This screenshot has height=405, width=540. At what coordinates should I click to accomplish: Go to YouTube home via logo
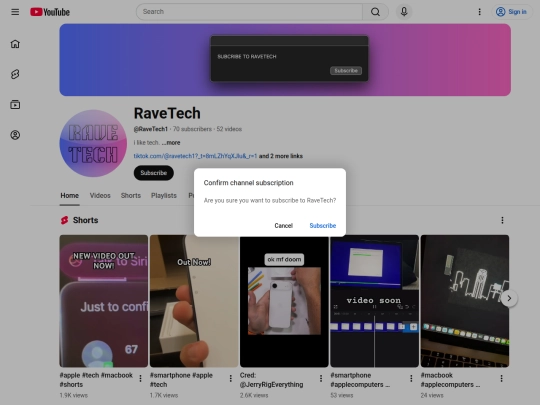[50, 12]
